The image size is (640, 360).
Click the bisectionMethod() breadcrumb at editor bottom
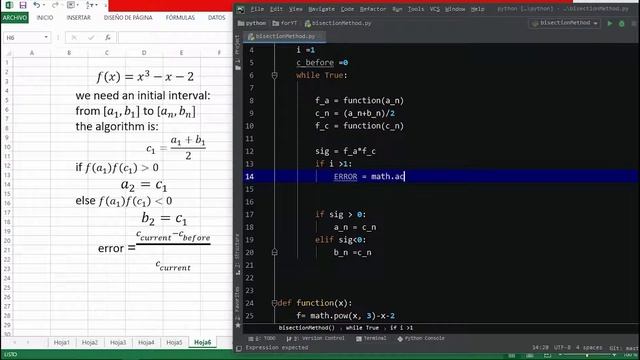307,328
